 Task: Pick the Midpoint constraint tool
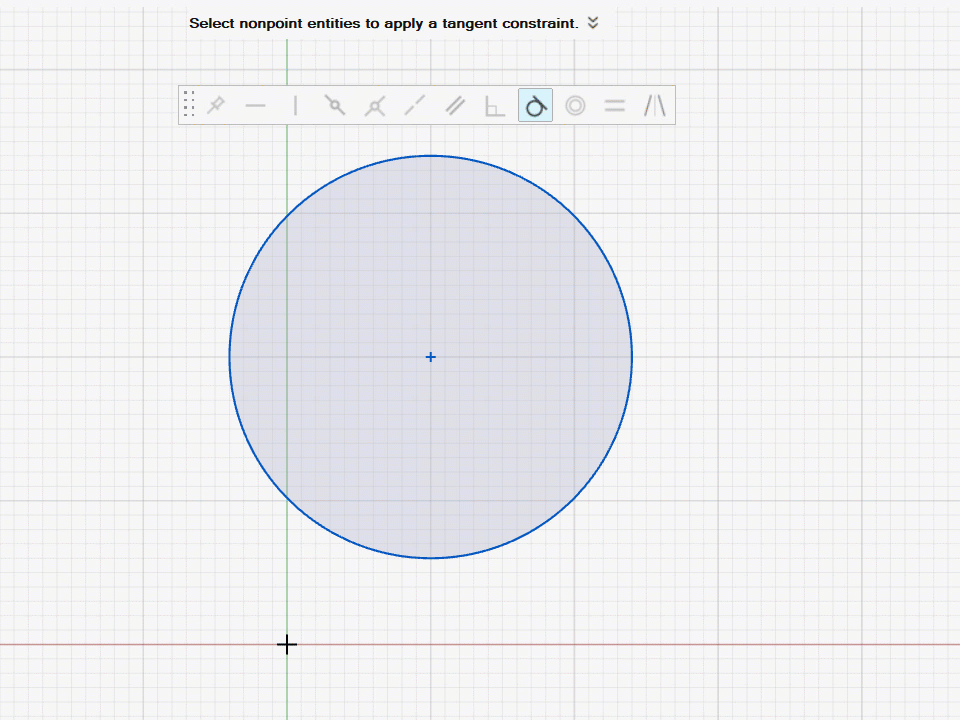tap(375, 105)
